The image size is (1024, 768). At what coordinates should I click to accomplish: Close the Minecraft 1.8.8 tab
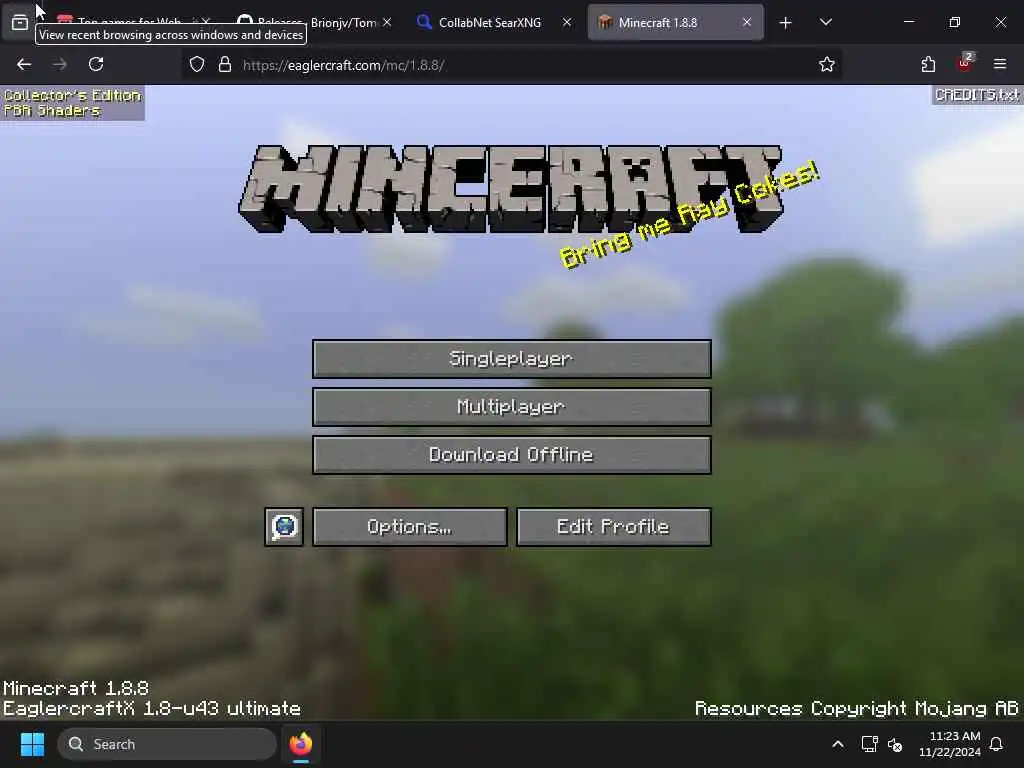pyautogui.click(x=746, y=22)
